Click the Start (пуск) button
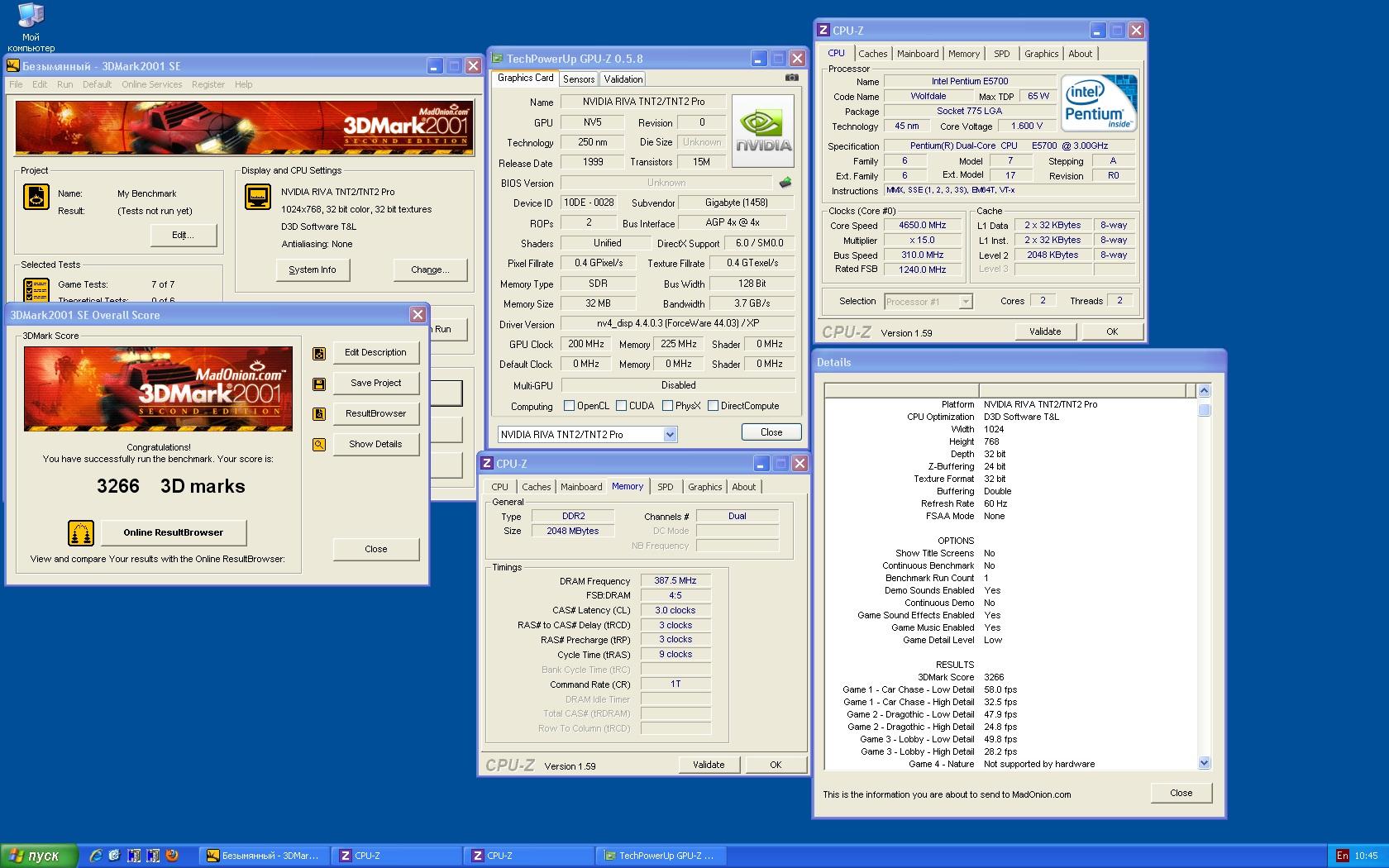 (x=40, y=856)
